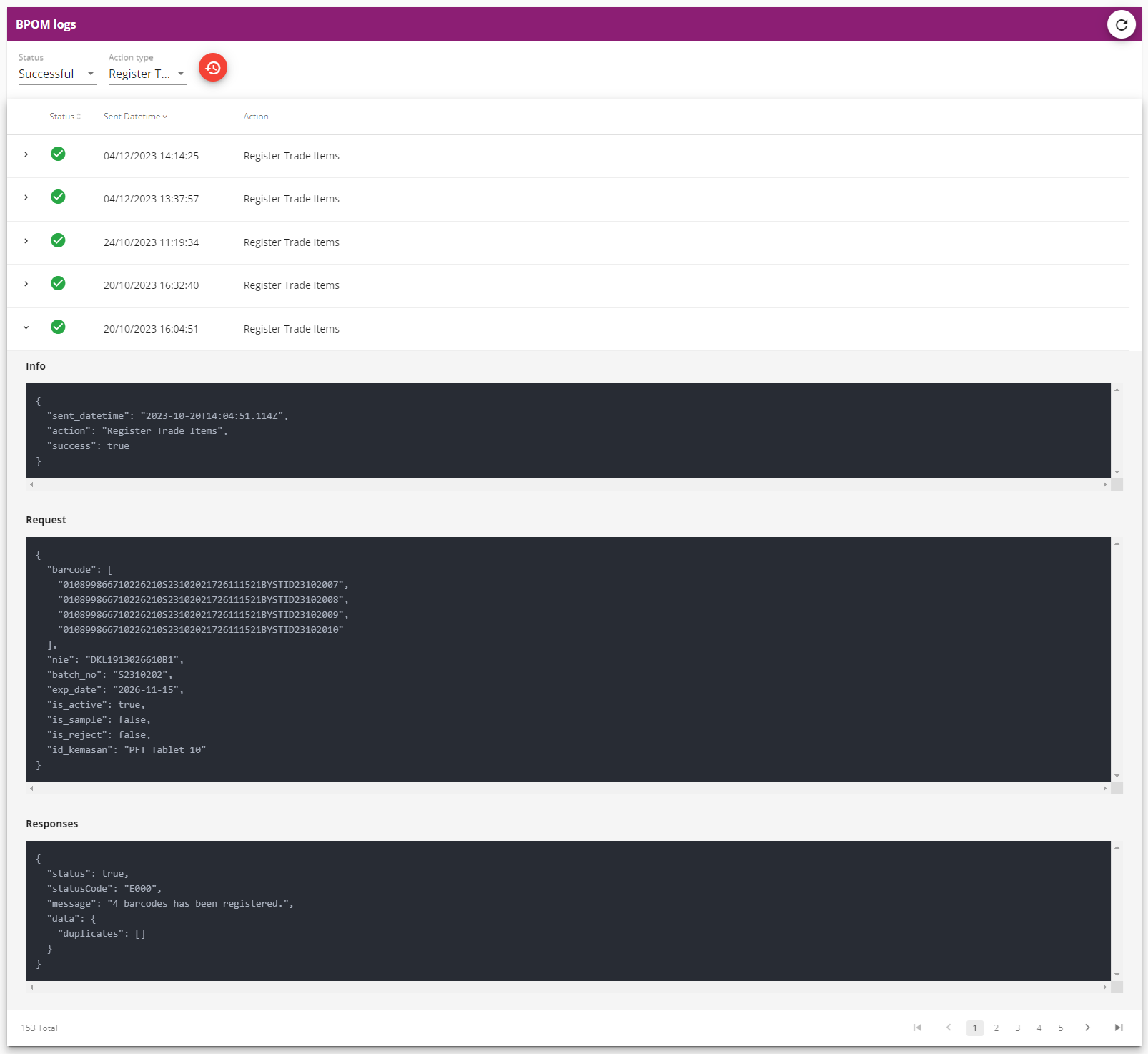Click the "sent_datetime" line in Info
Image resolution: width=1148 pixels, height=1054 pixels.
tap(167, 416)
